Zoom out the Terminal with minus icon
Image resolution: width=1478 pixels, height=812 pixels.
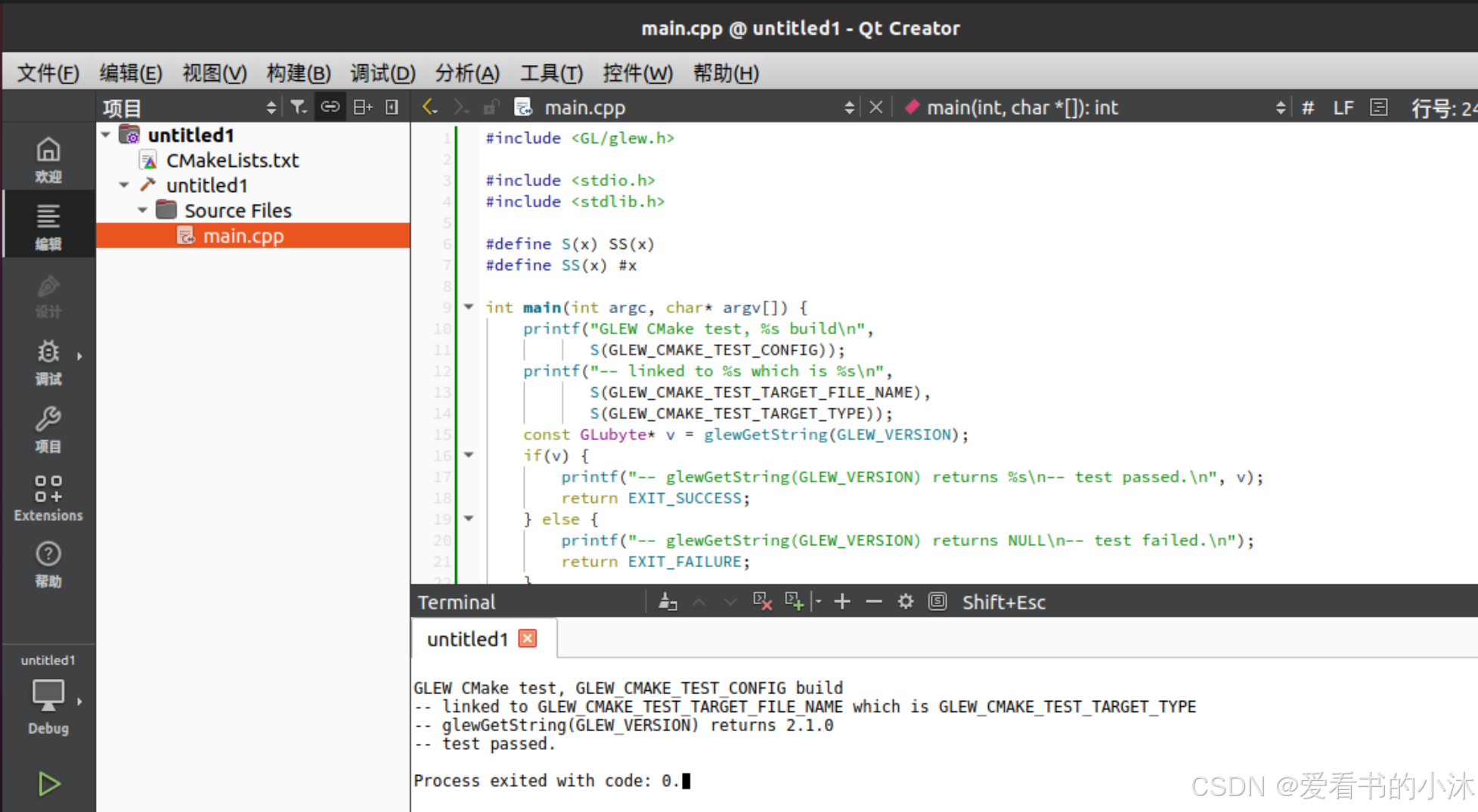pos(874,602)
